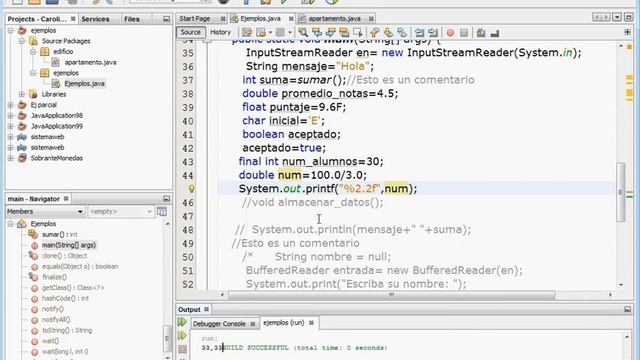Select Ejemplos.java in Projects tree
Screen dimensions: 640x360
(x=84, y=84)
